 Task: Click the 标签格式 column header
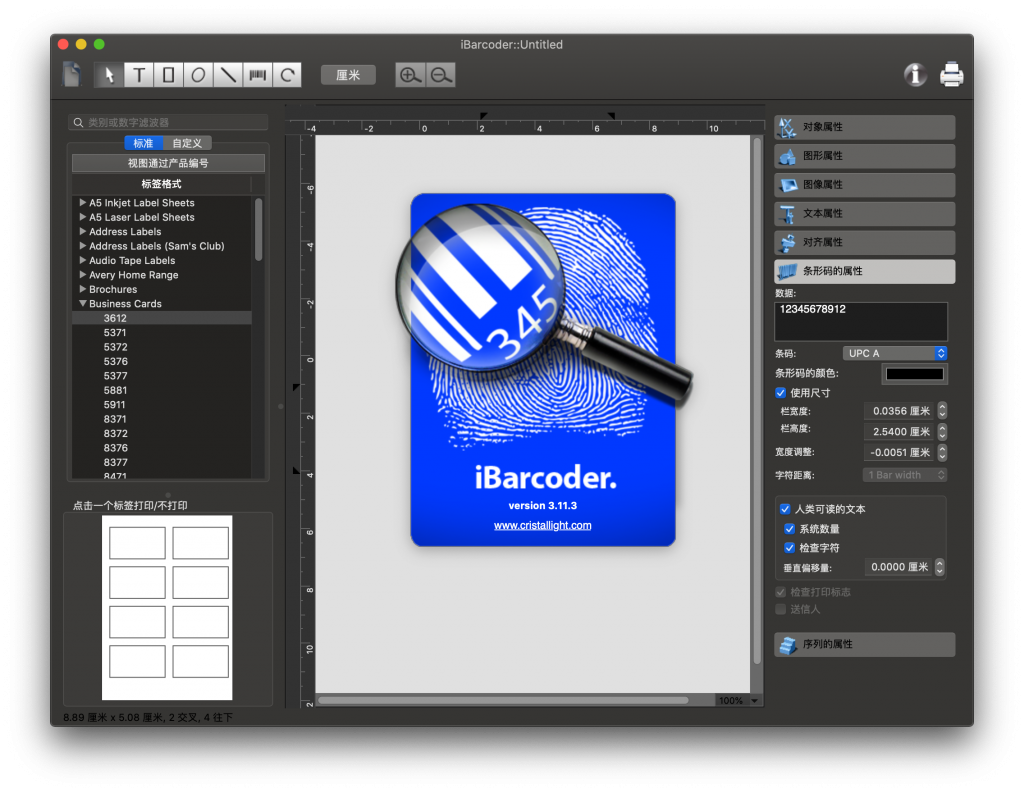pyautogui.click(x=161, y=184)
